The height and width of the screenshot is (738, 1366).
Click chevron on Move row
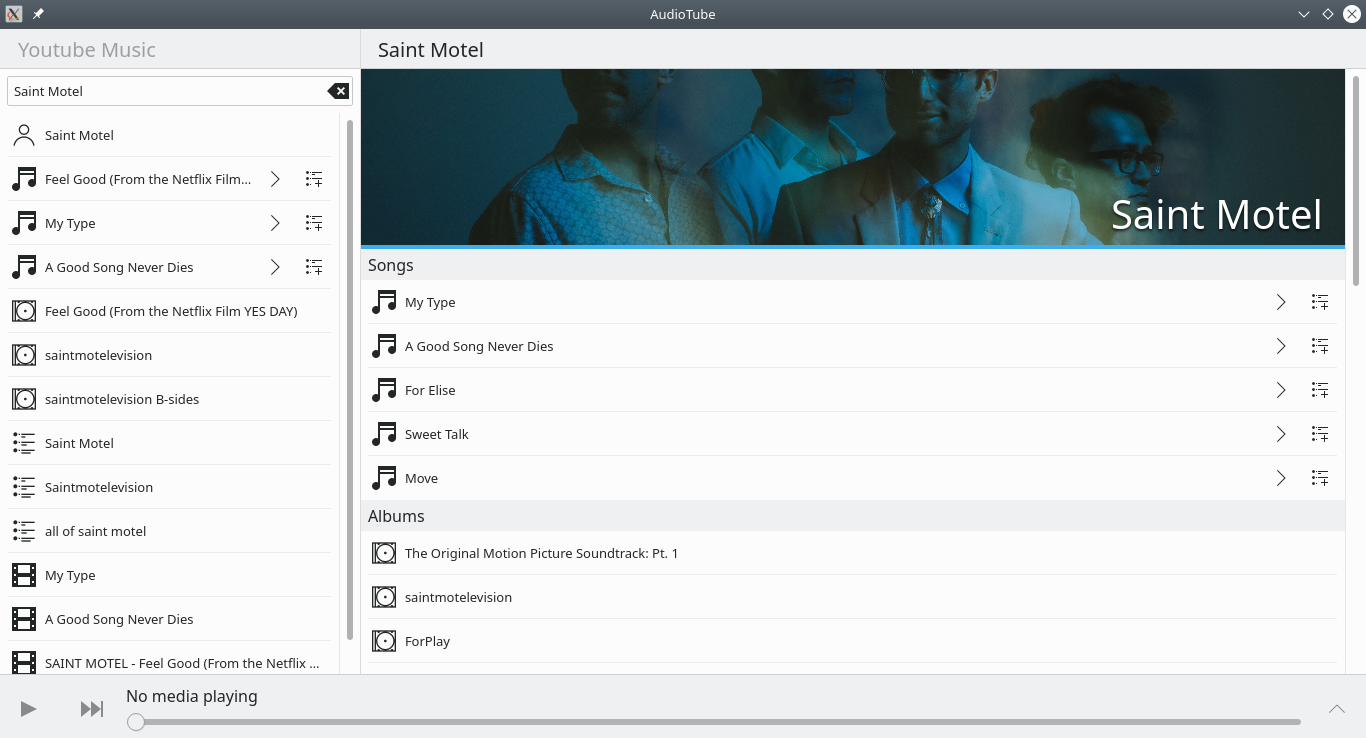(1281, 478)
